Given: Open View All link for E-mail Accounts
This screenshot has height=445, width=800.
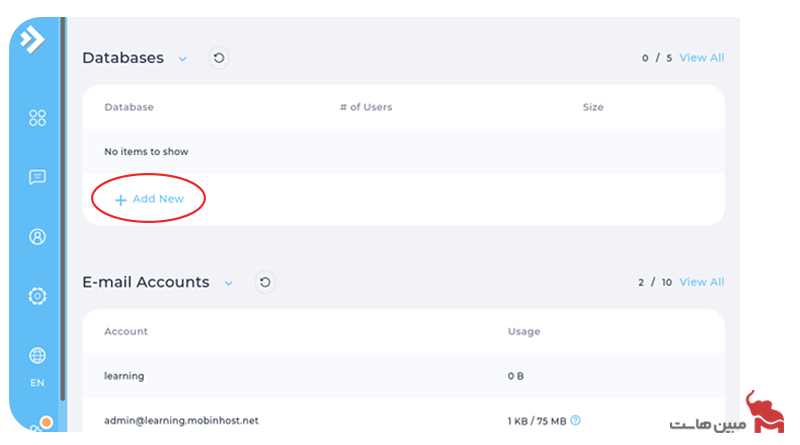Looking at the screenshot, I should (701, 282).
